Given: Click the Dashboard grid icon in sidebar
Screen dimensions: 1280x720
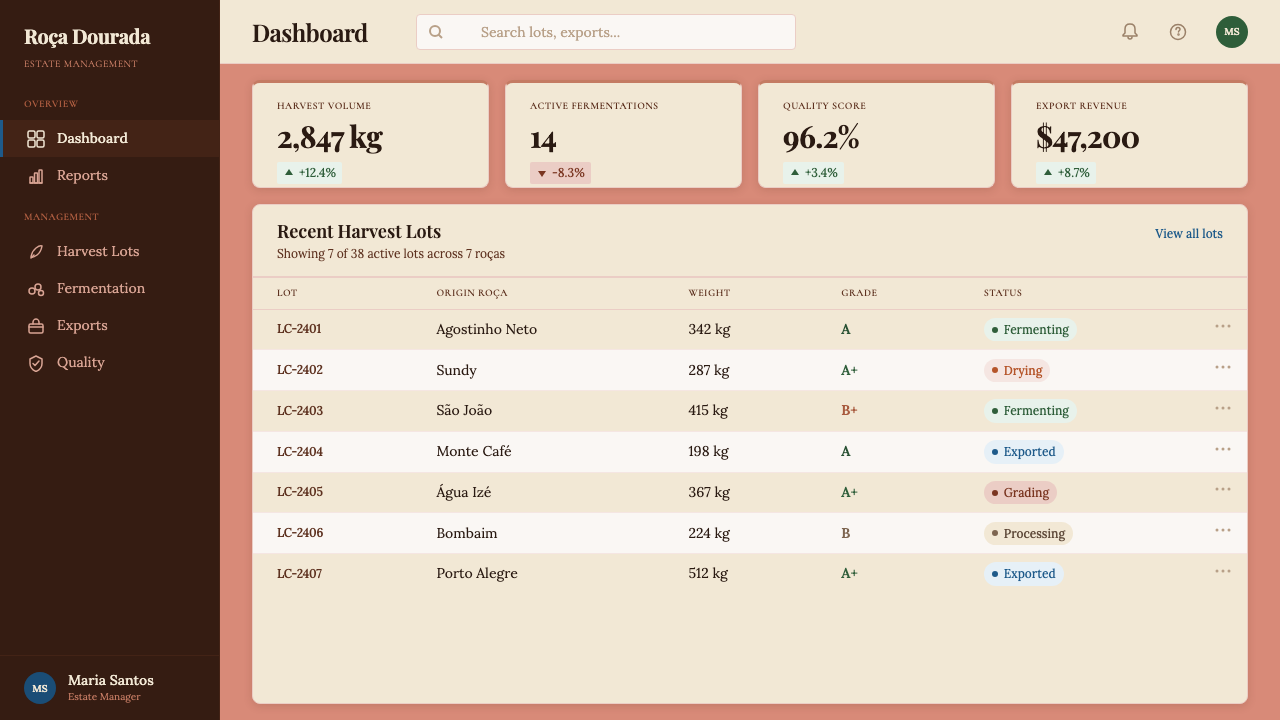Looking at the screenshot, I should click(36, 139).
